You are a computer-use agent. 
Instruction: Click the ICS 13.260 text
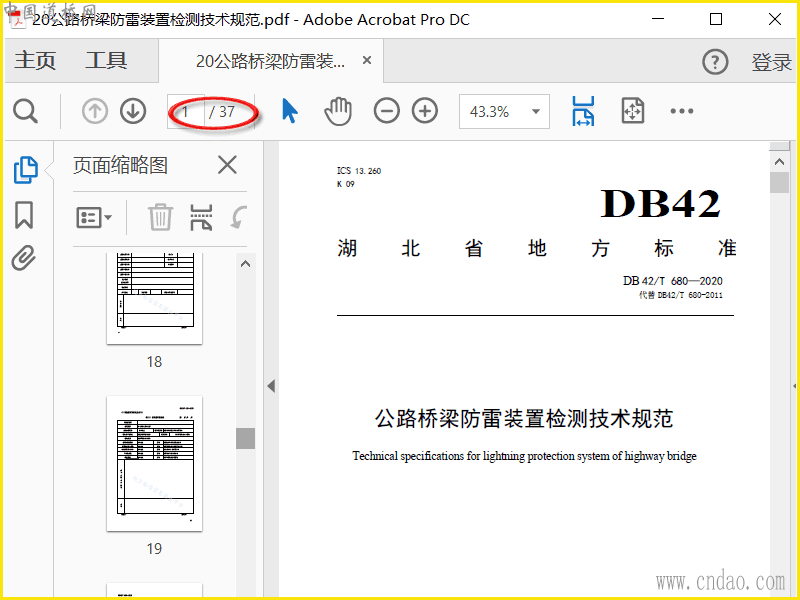pos(359,171)
